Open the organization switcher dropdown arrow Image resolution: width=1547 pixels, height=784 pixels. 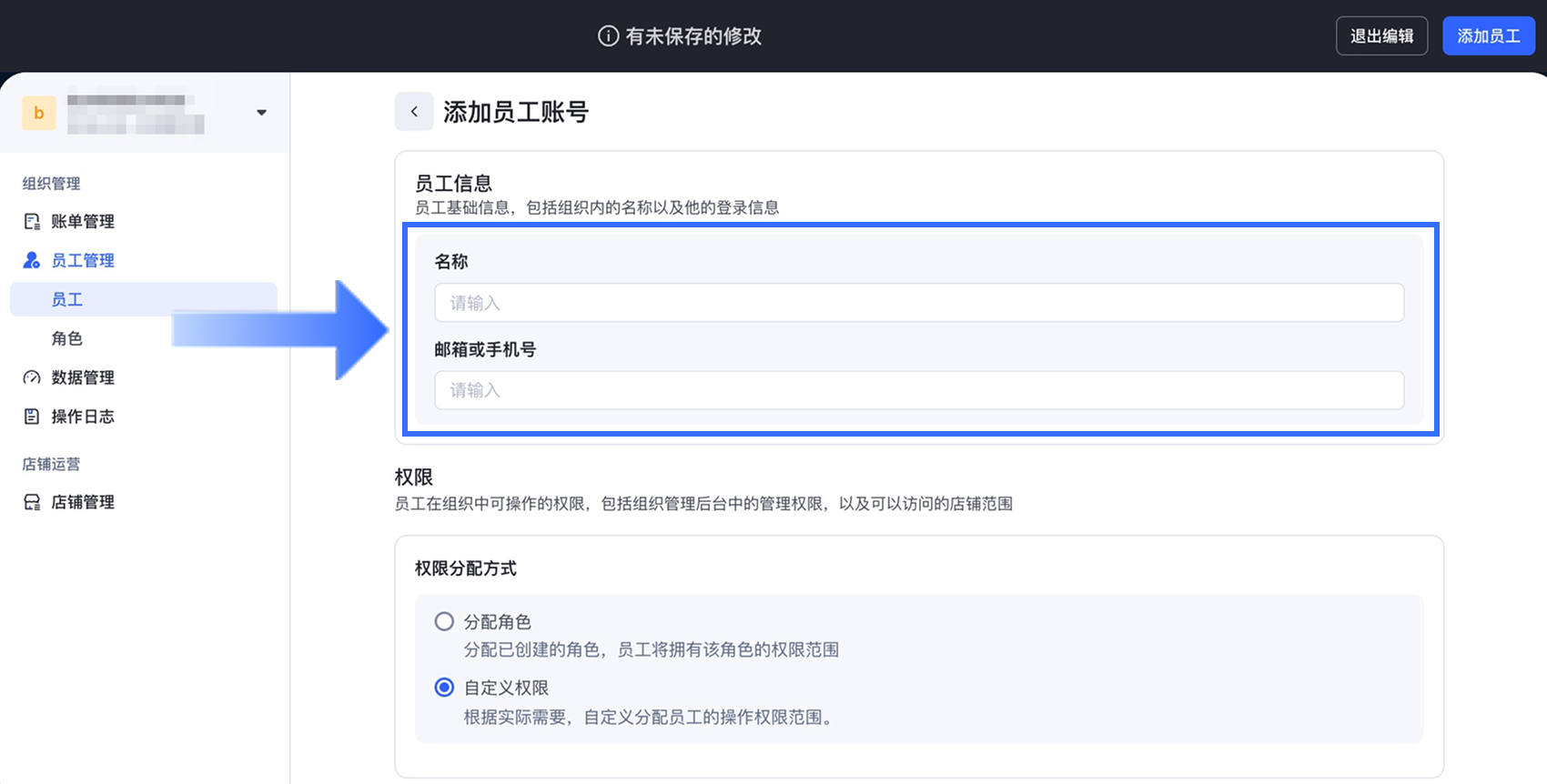261,113
